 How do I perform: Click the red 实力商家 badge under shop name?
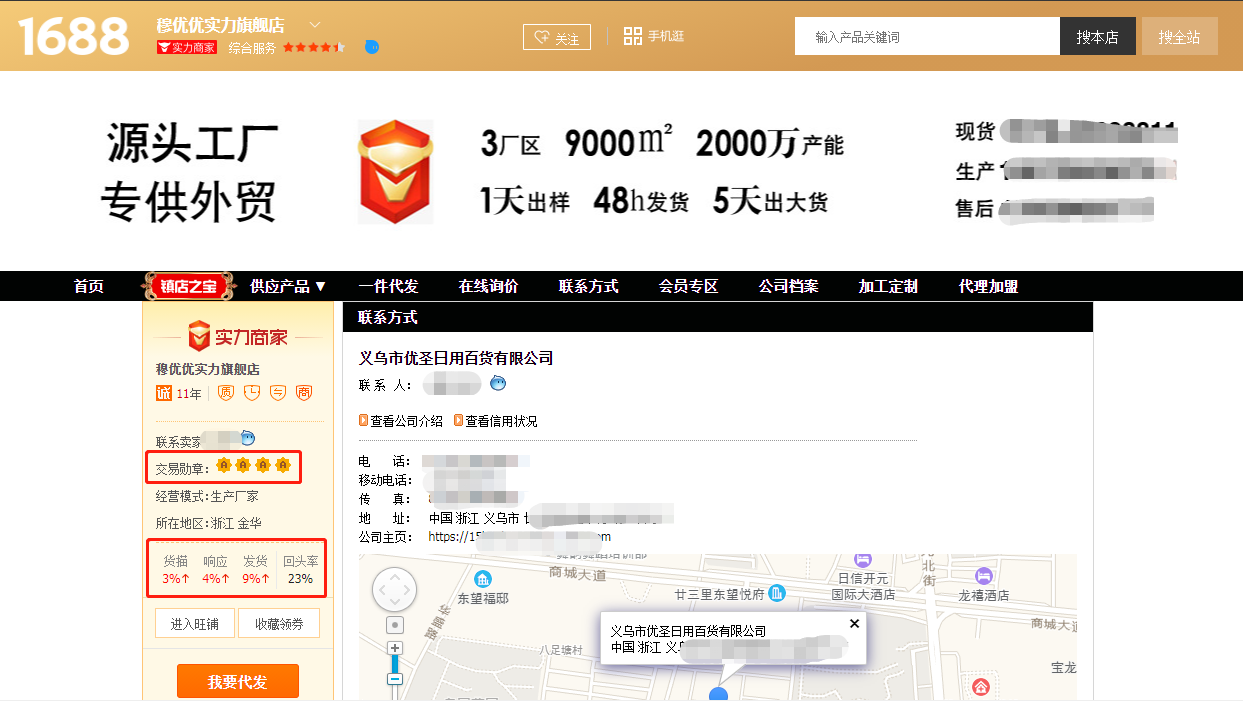point(187,47)
